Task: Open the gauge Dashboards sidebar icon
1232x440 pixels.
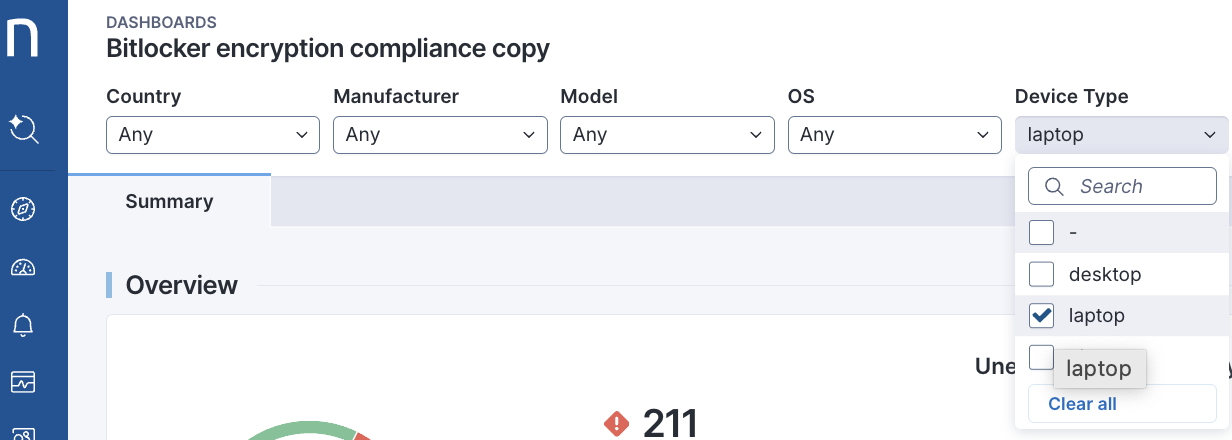Action: [23, 267]
